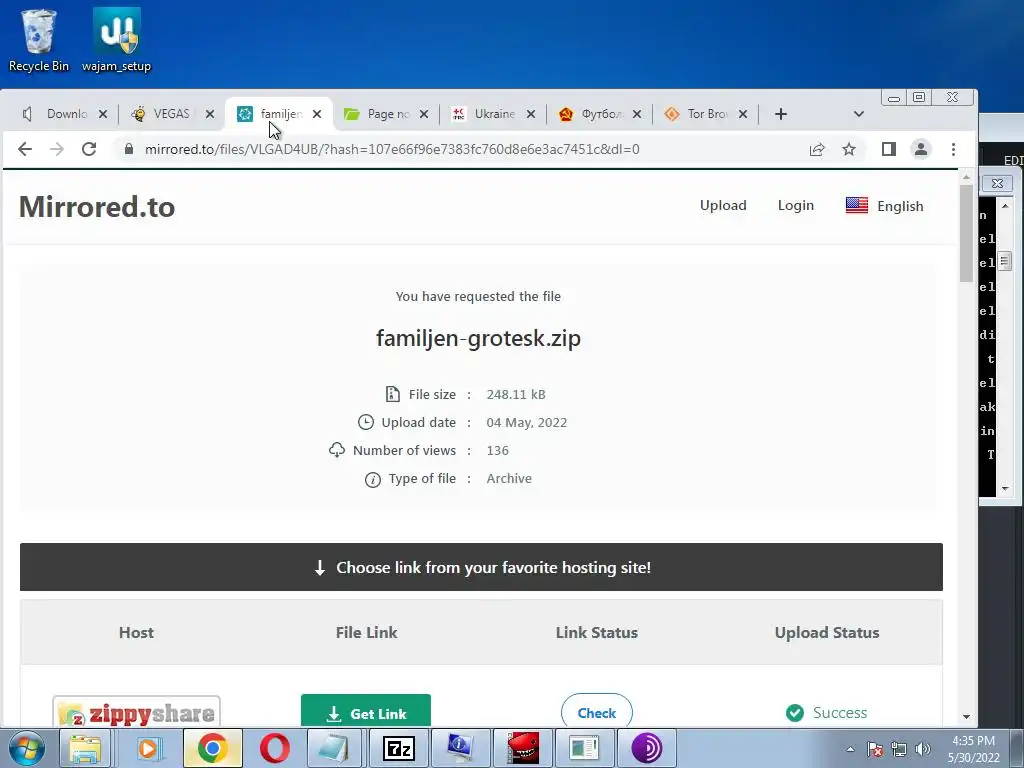Open Tor Browser from the taskbar
Image resolution: width=1024 pixels, height=768 pixels.
pos(647,748)
